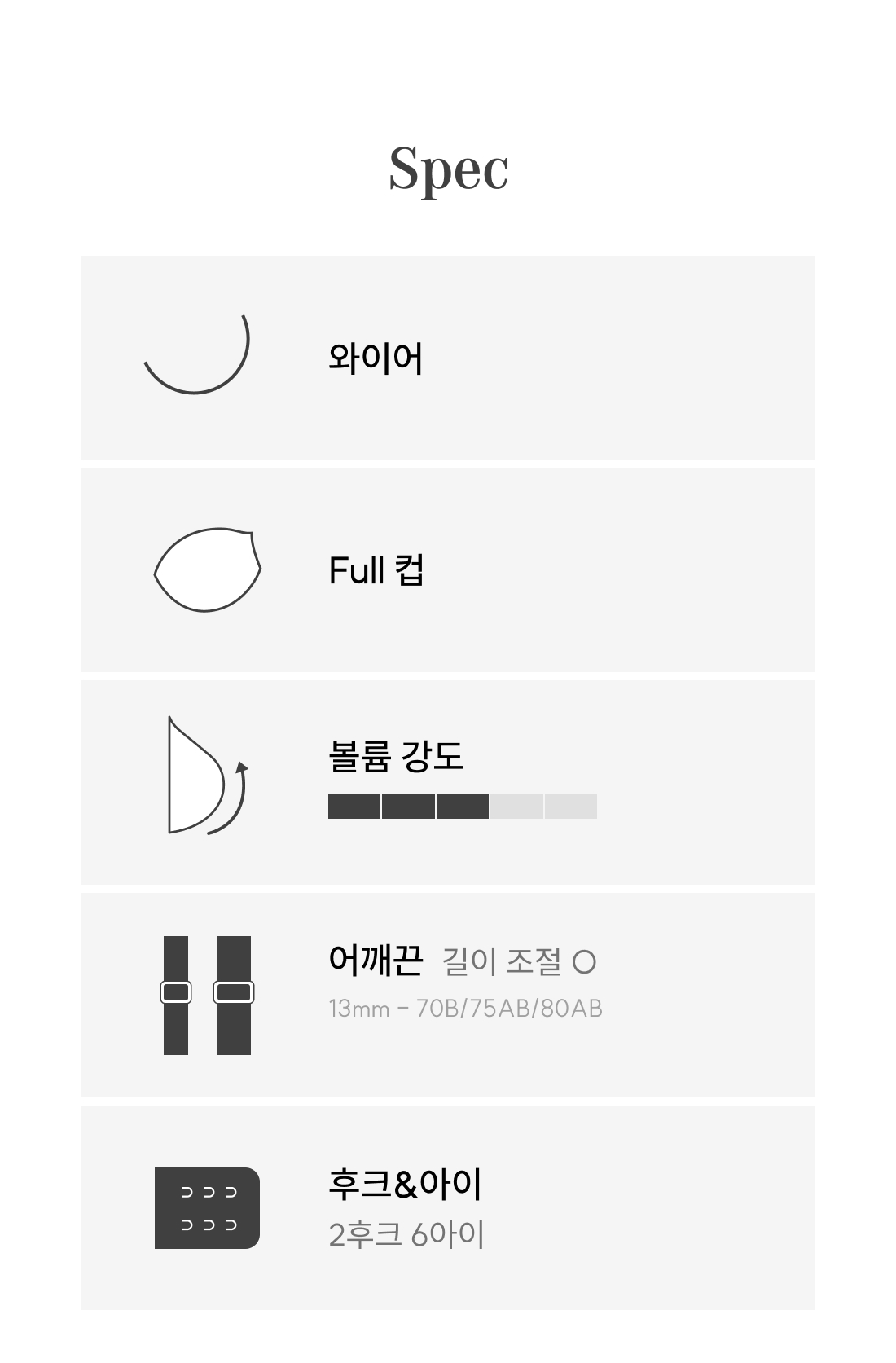
Task: Click the 어깨끈 label
Action: [376, 961]
